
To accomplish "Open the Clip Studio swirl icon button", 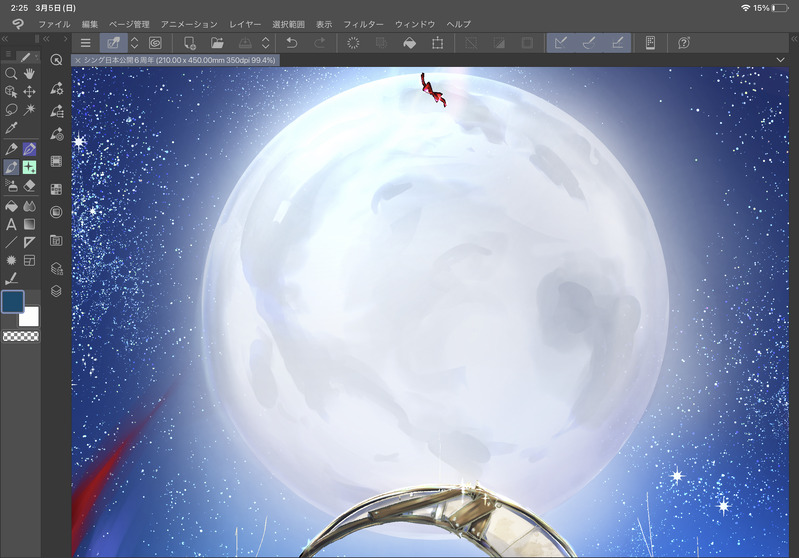I will pyautogui.click(x=155, y=43).
